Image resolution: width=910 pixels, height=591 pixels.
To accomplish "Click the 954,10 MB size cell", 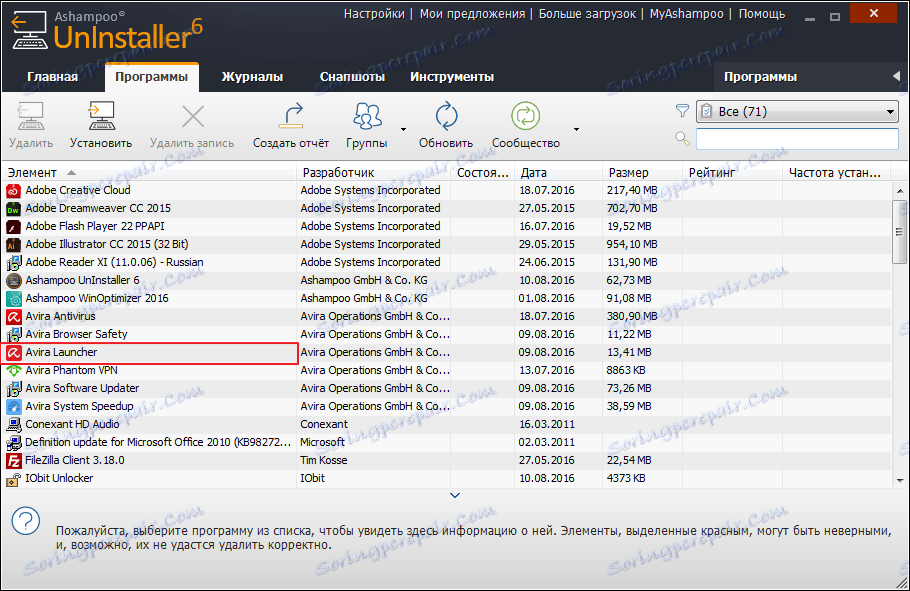I will click(x=632, y=244).
